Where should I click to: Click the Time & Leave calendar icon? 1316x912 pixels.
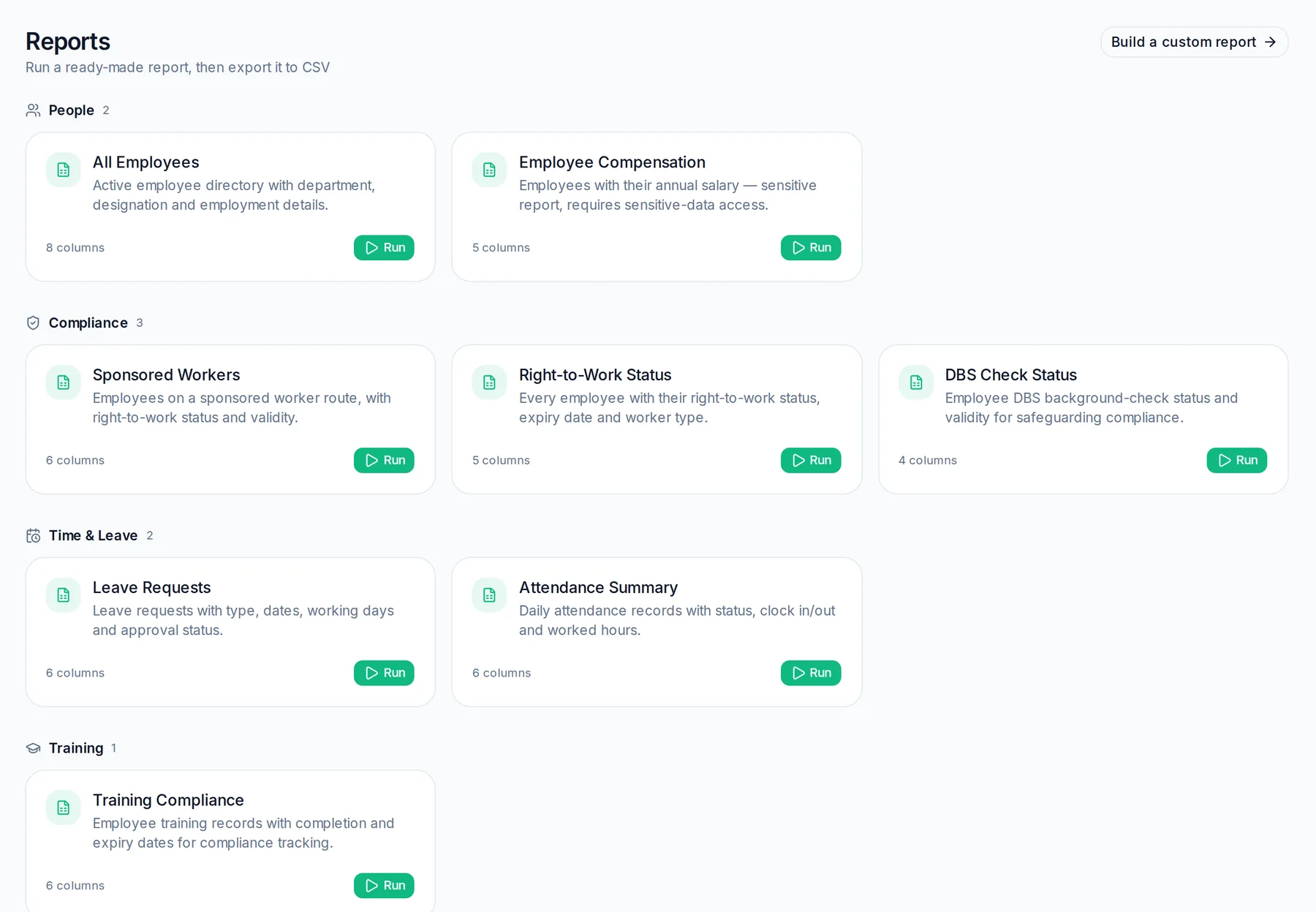33,535
